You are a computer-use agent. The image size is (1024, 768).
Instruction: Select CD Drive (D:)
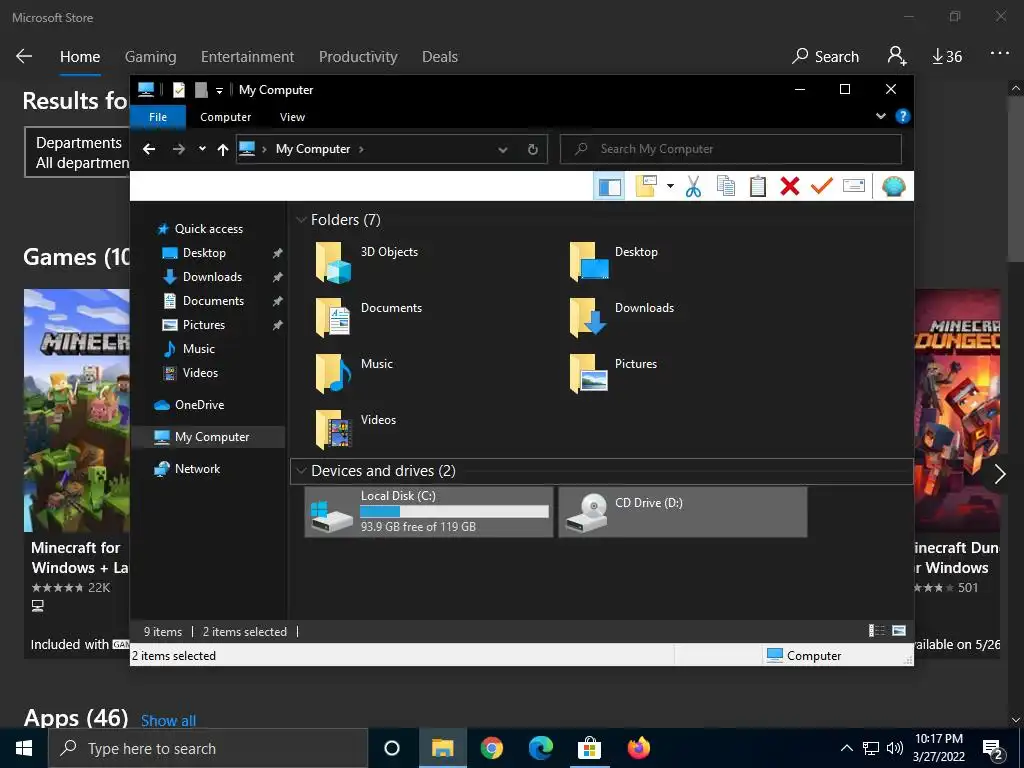[682, 512]
